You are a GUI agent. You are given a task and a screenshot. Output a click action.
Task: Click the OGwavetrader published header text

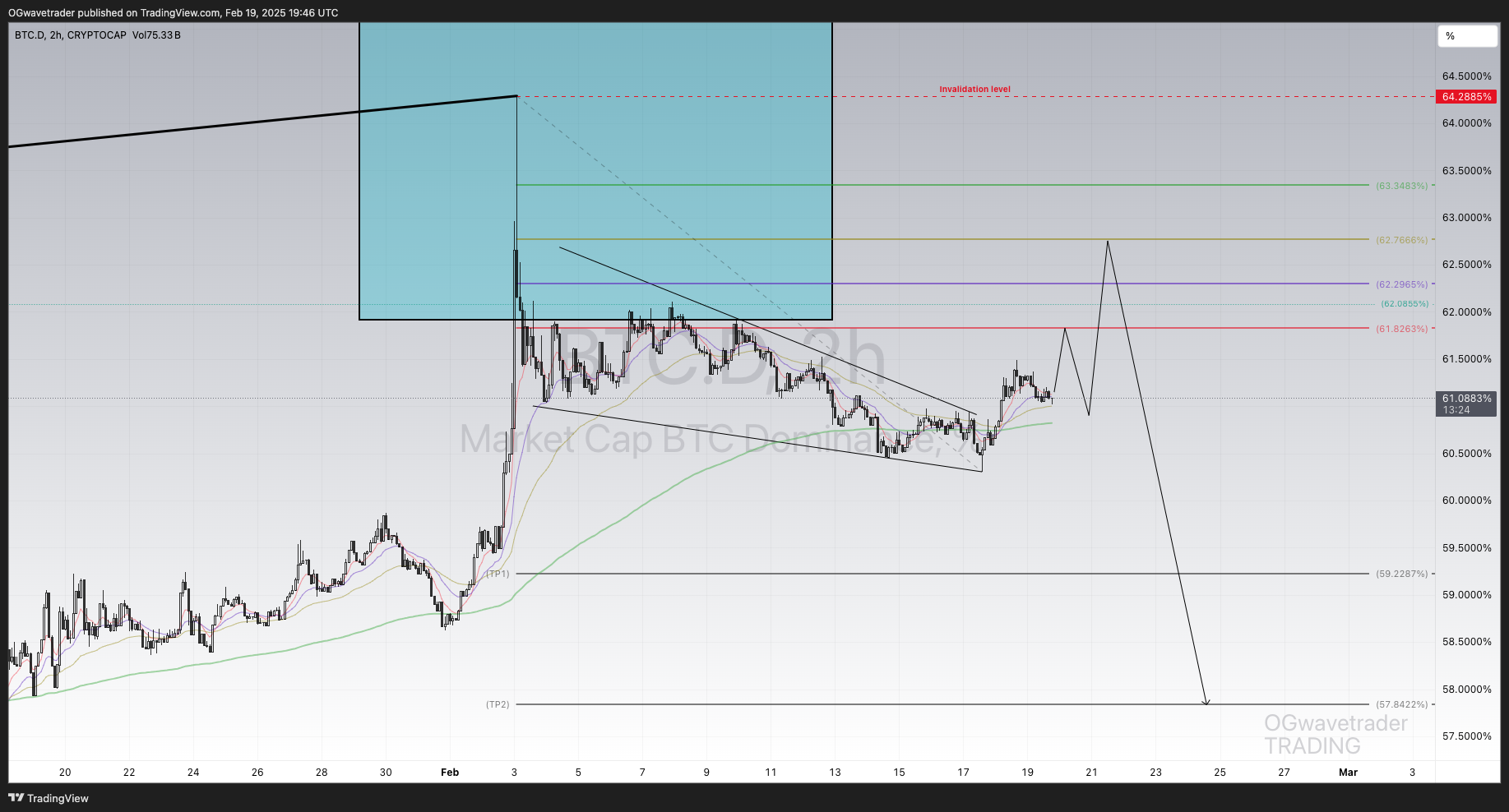tap(173, 12)
